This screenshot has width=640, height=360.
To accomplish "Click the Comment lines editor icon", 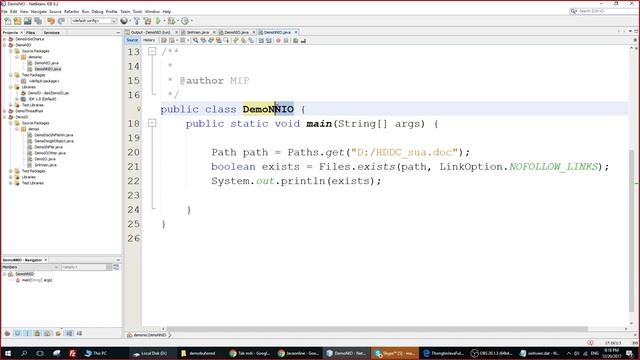I will coord(295,40).
